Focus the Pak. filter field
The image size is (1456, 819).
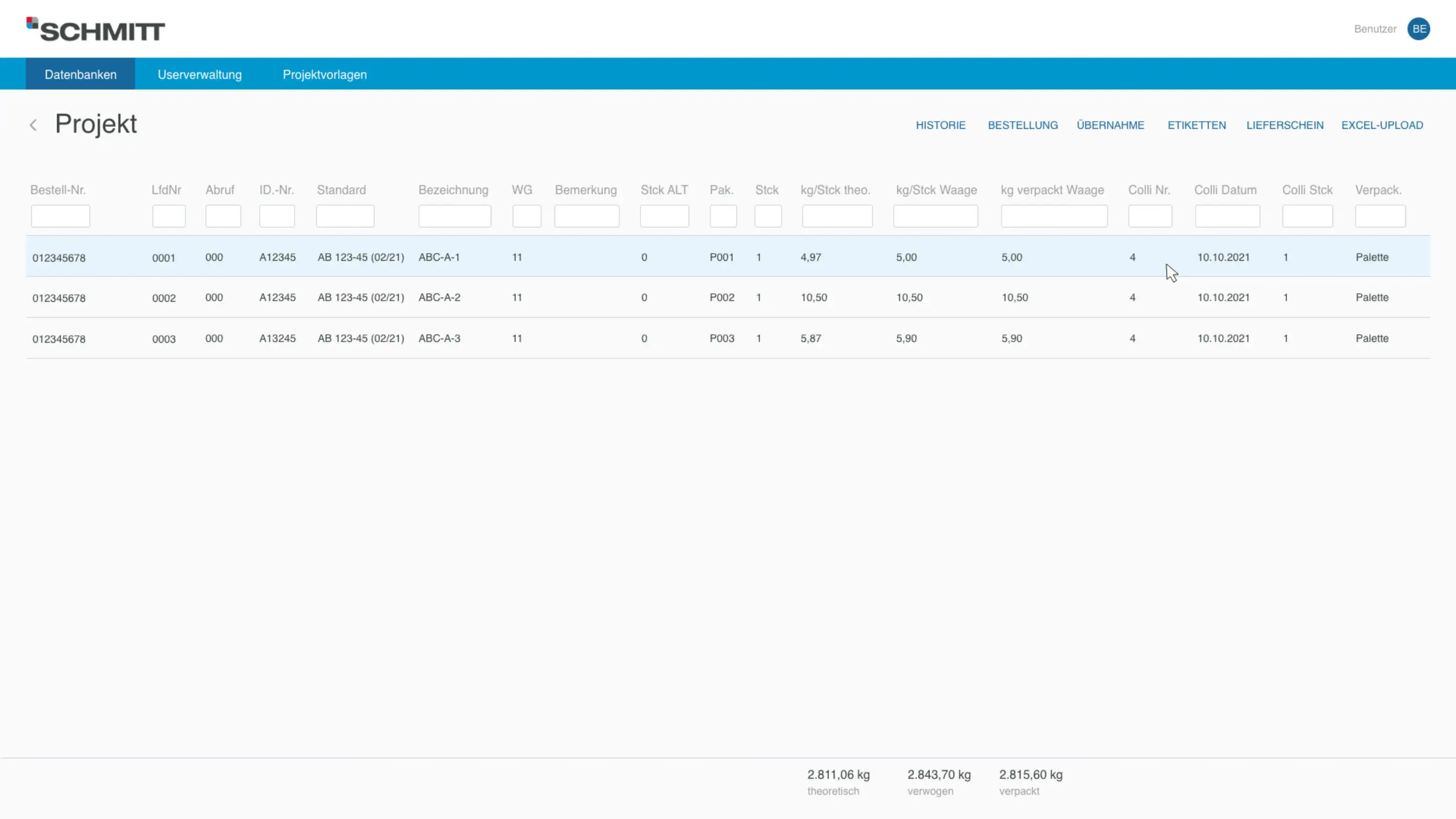pyautogui.click(x=723, y=216)
